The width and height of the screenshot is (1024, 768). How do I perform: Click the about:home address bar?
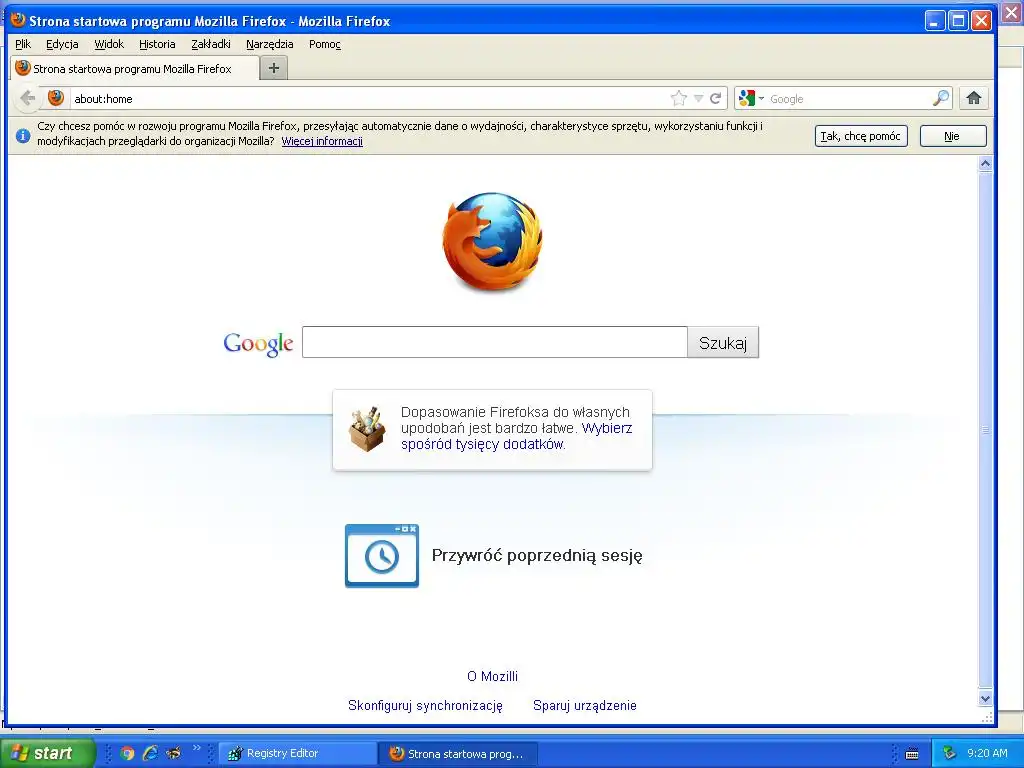(x=369, y=99)
